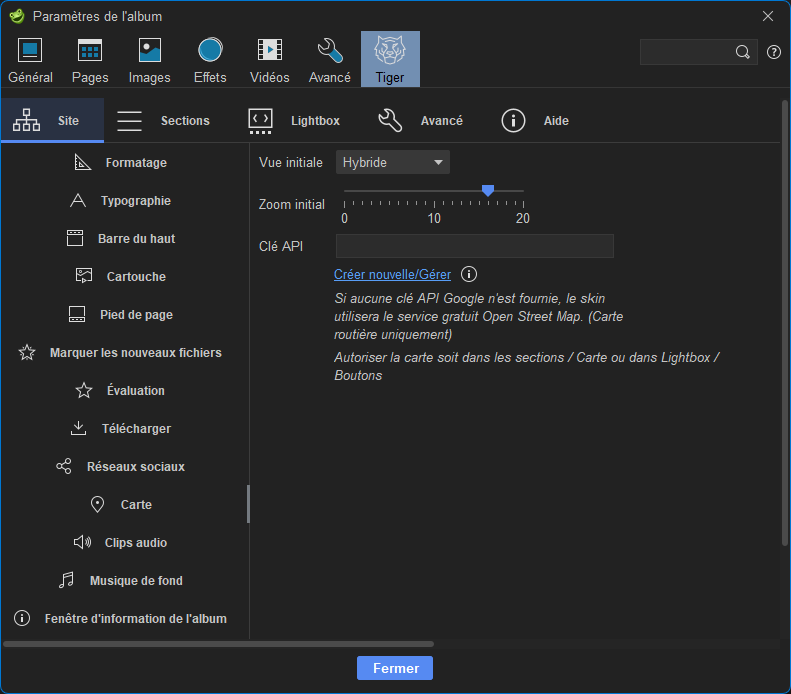This screenshot has width=791, height=694.
Task: Click the search magnifier icon
Action: click(x=742, y=52)
